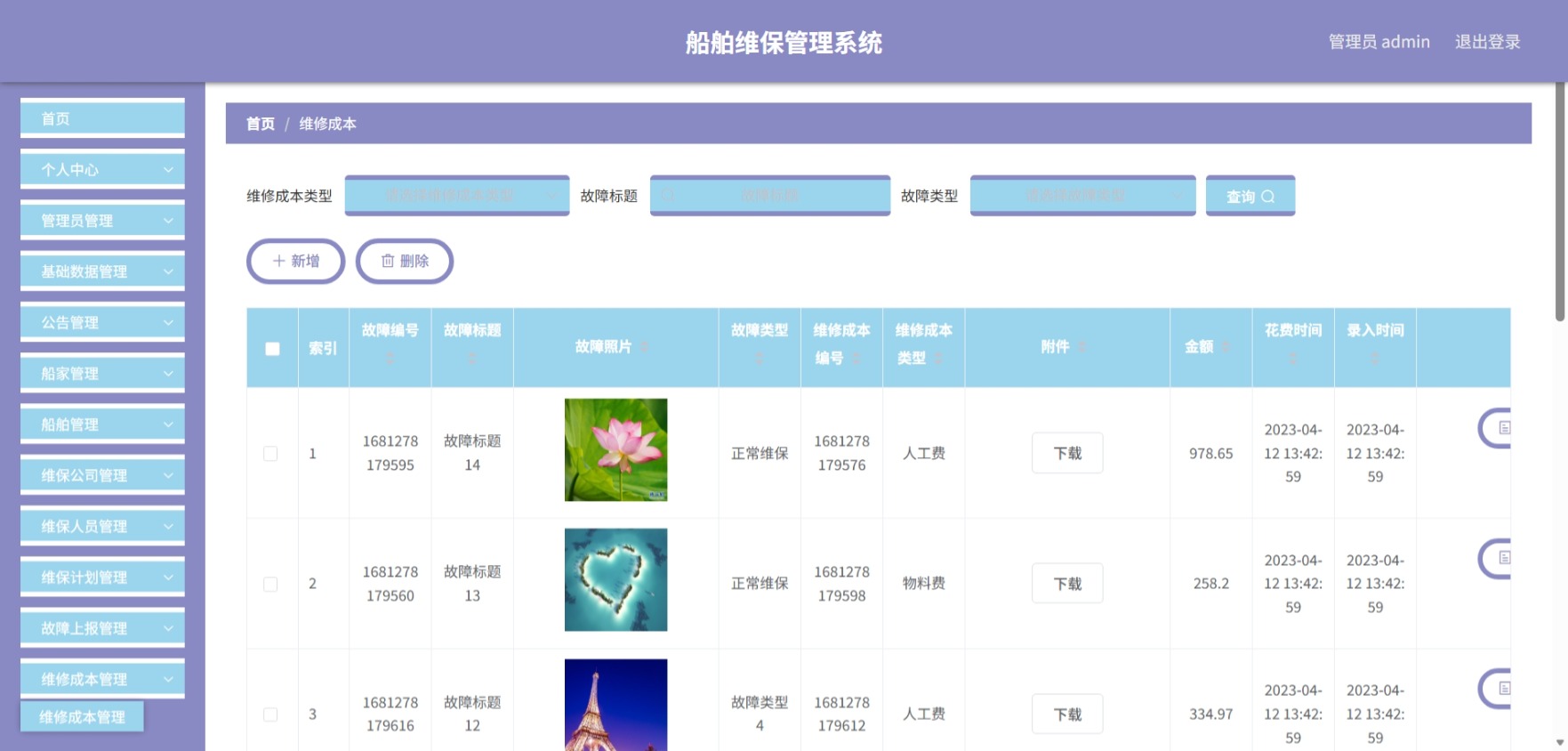Expand 公告管理 sidebar menu

coord(102,322)
